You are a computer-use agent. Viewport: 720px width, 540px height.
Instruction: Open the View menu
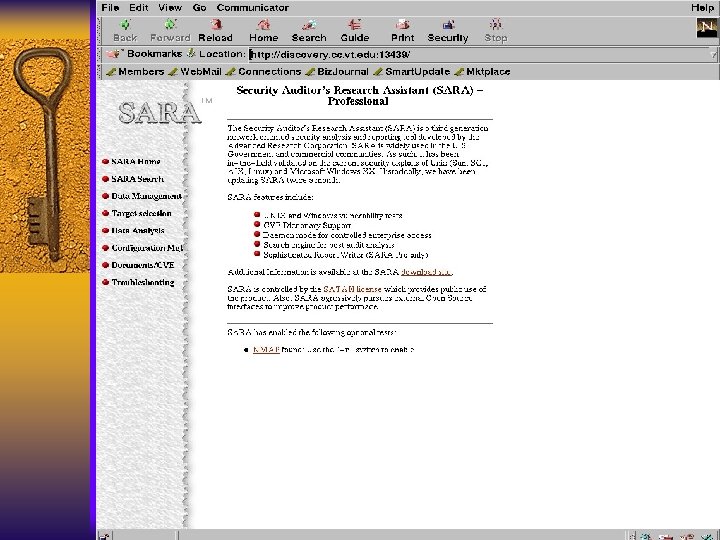point(170,8)
